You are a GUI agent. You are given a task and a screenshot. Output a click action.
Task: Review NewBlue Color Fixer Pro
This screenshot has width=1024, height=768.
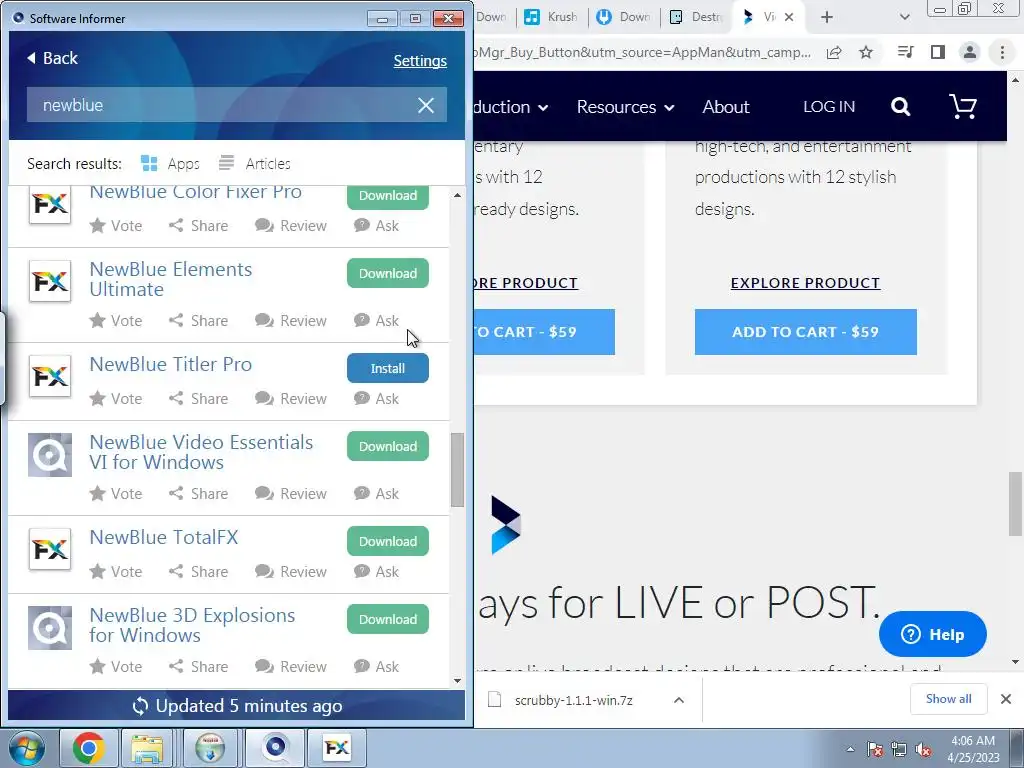[x=291, y=226]
